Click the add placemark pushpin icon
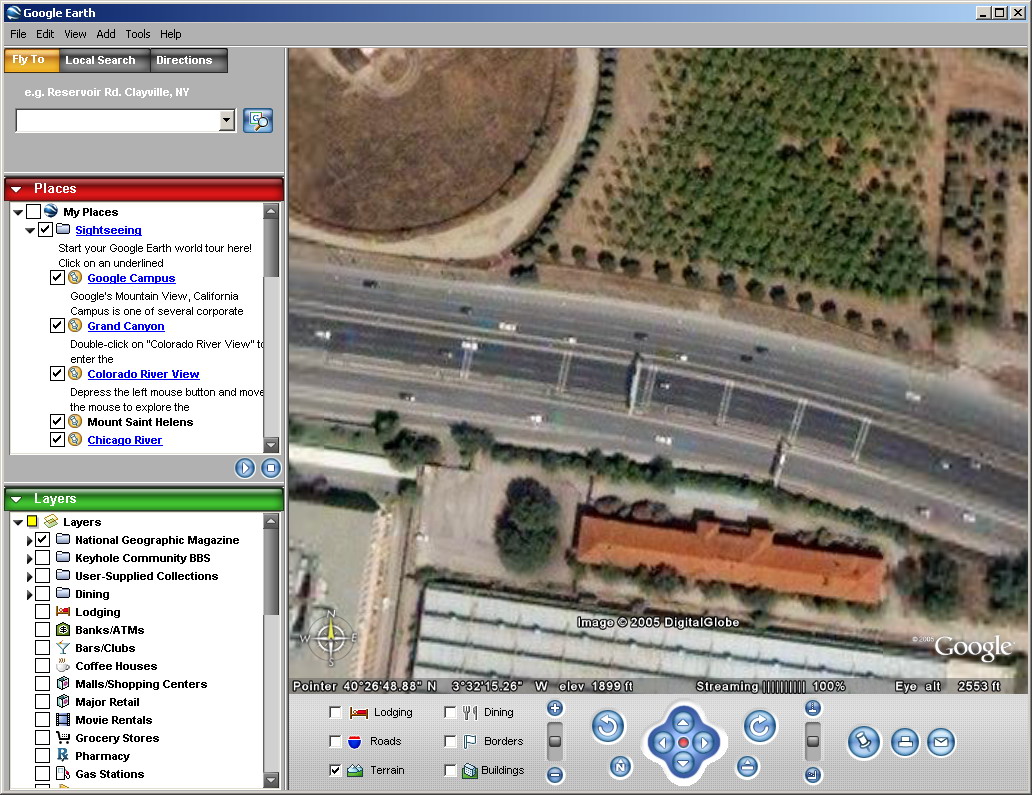Viewport: 1032px width, 795px height. 863,742
